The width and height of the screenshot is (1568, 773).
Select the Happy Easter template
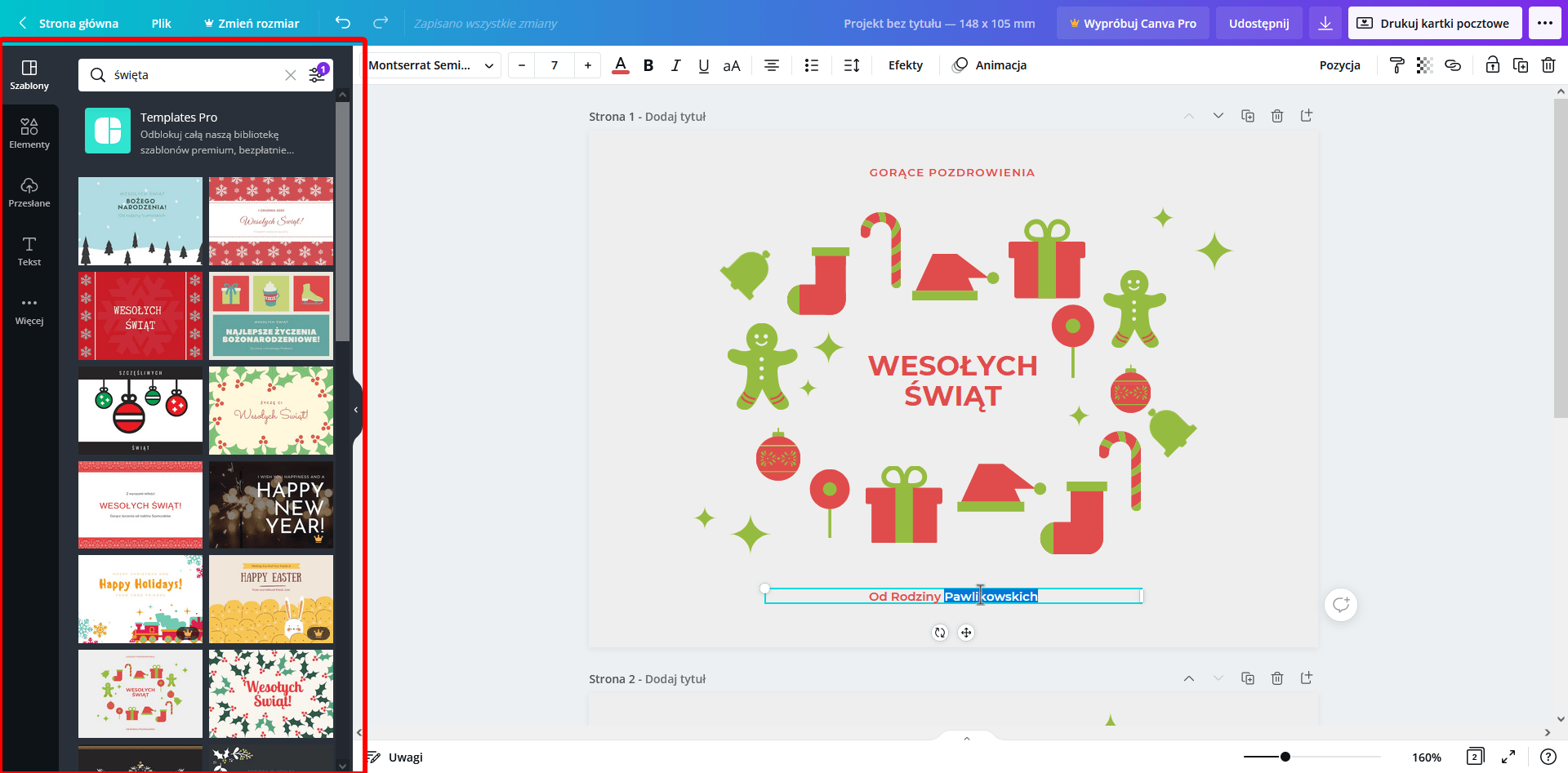click(271, 599)
